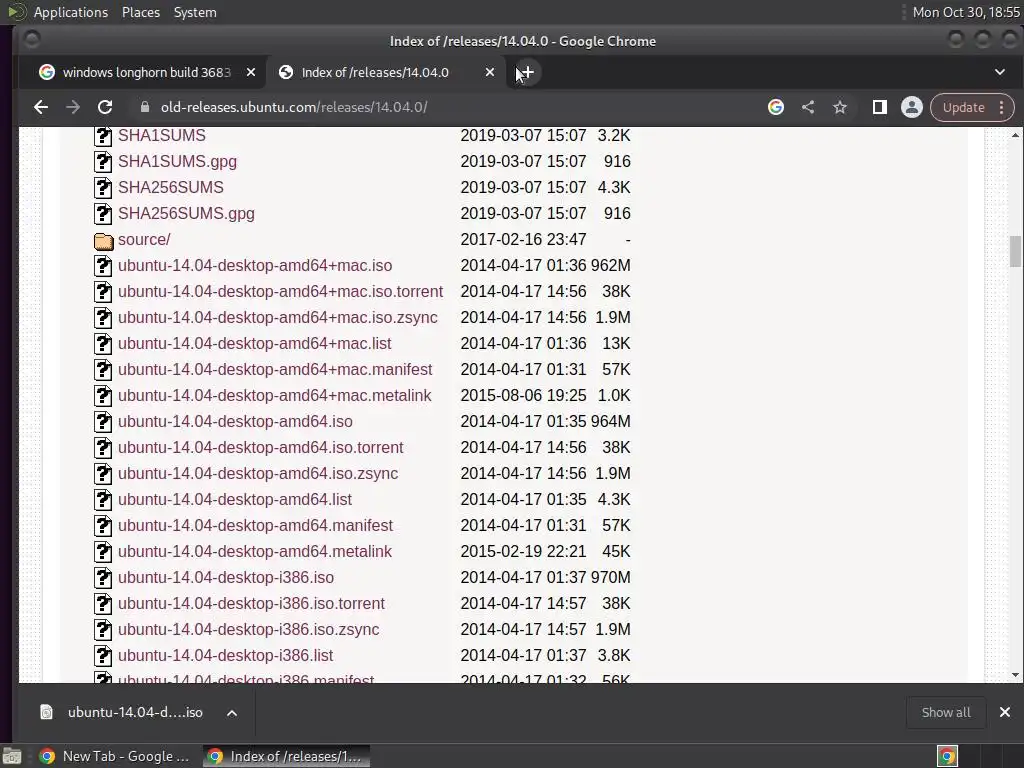Share this page via the share icon
The height and width of the screenshot is (768, 1024).
pyautogui.click(x=808, y=107)
